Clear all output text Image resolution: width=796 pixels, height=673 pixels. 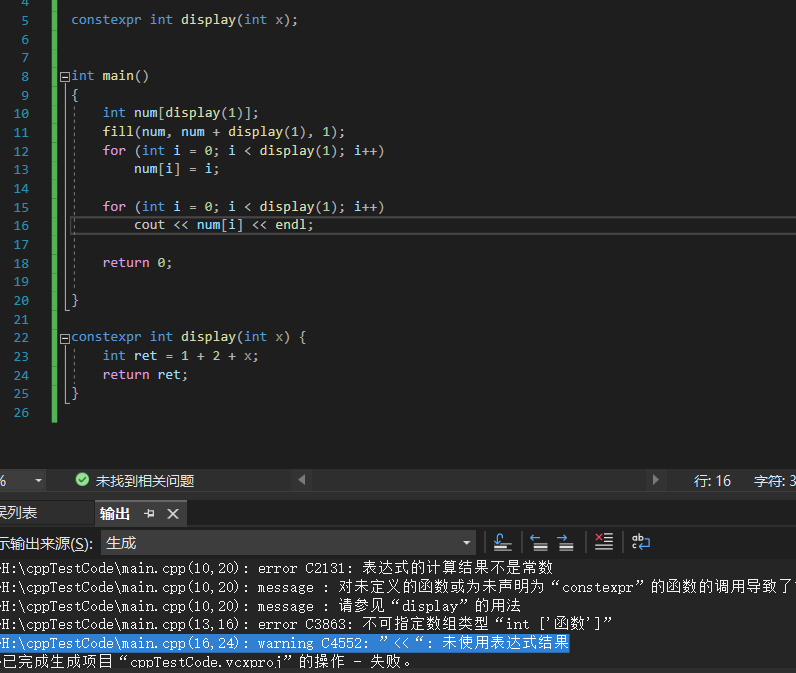[603, 542]
